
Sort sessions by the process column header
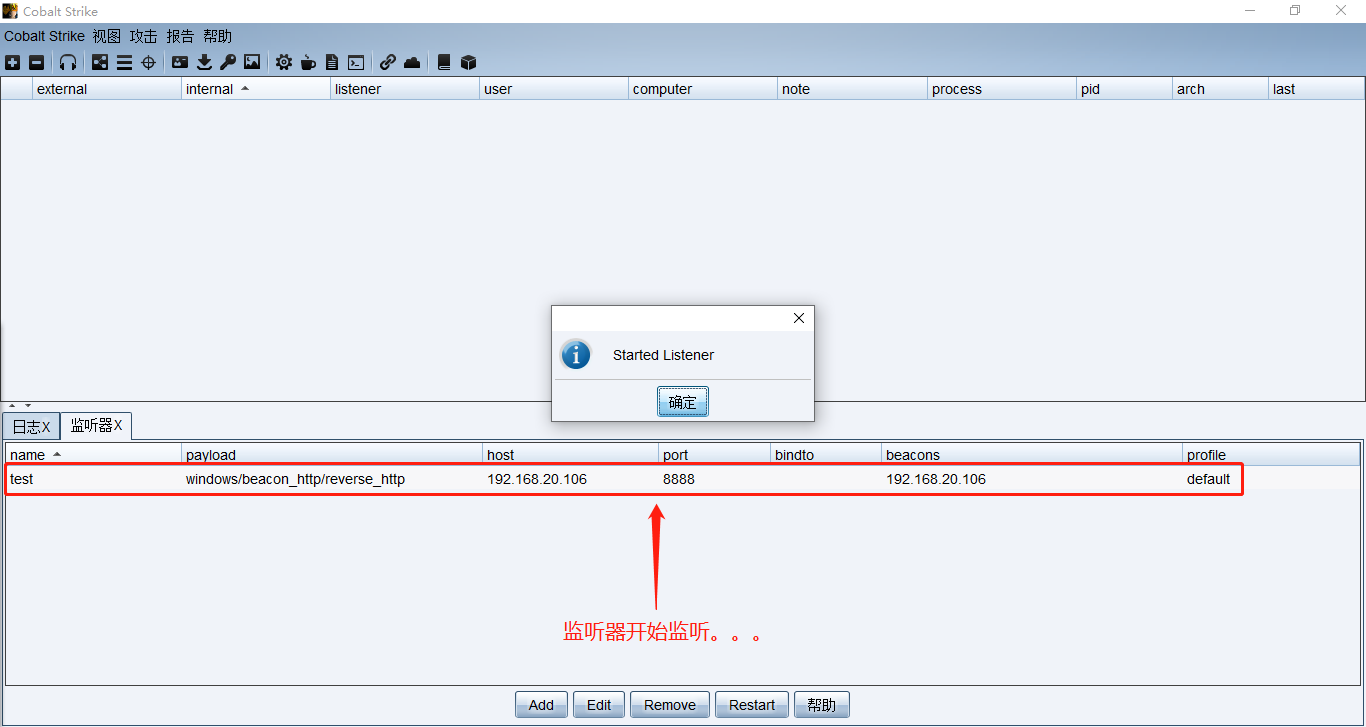pyautogui.click(x=1002, y=89)
